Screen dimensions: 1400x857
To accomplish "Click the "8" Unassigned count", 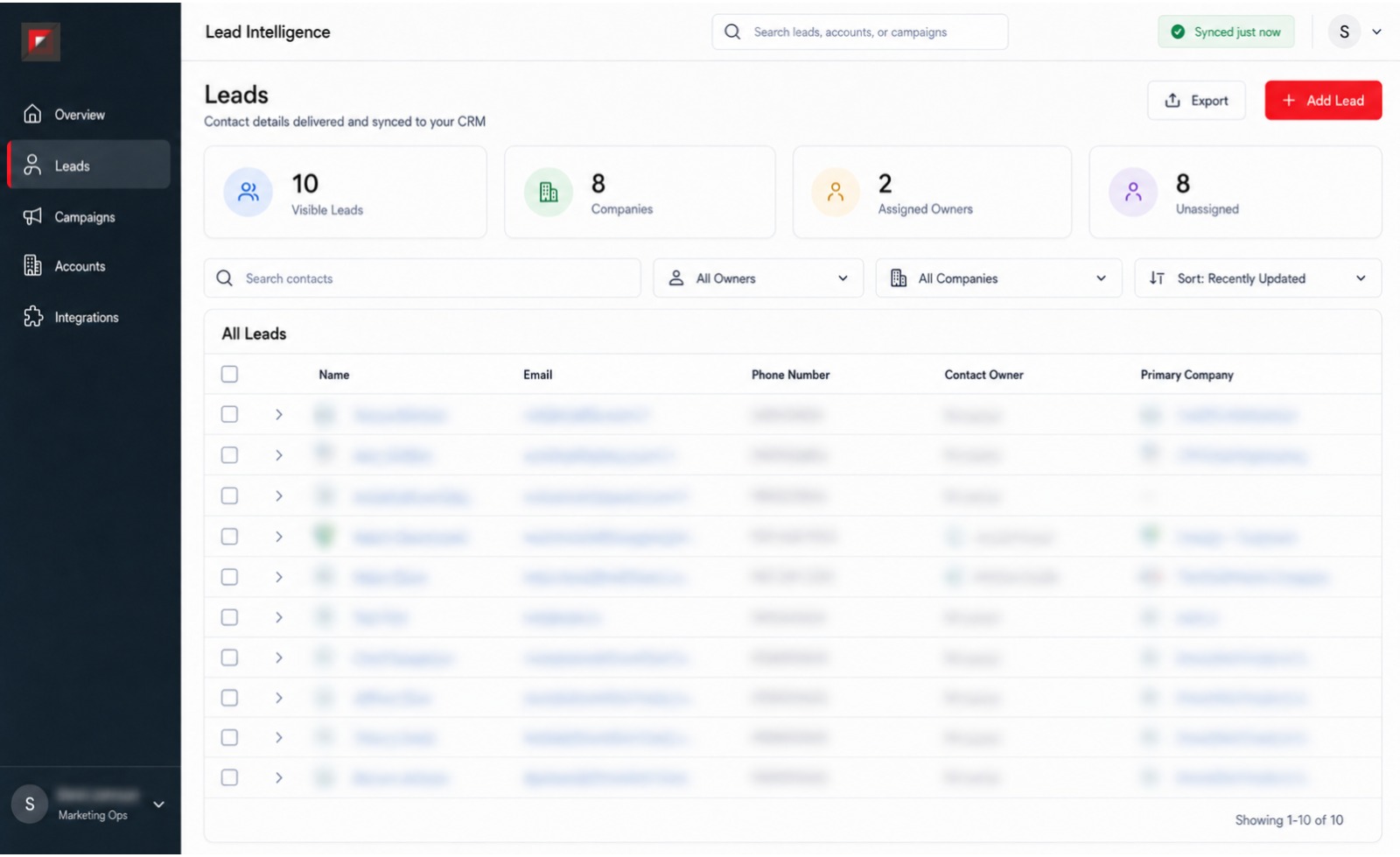I will [1183, 184].
